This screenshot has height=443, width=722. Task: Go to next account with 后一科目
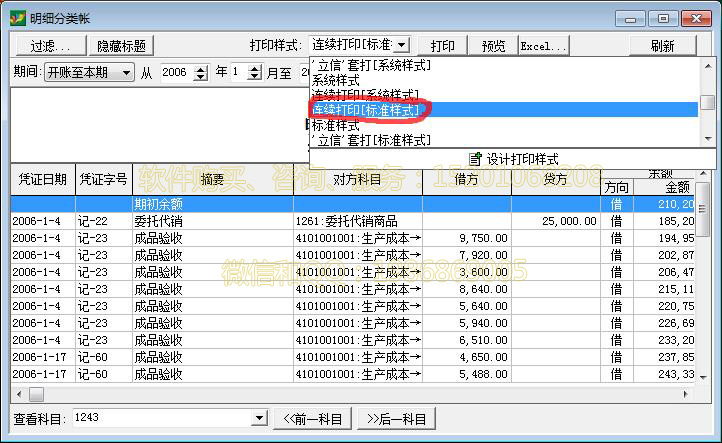[397, 419]
